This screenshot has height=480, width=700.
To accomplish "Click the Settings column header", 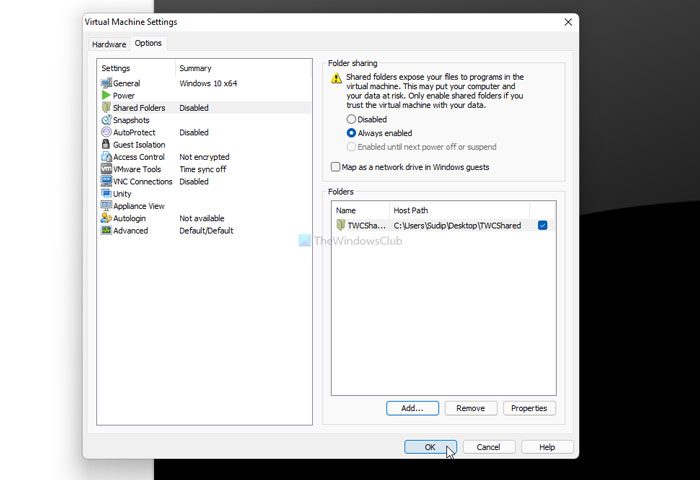I will pos(137,68).
